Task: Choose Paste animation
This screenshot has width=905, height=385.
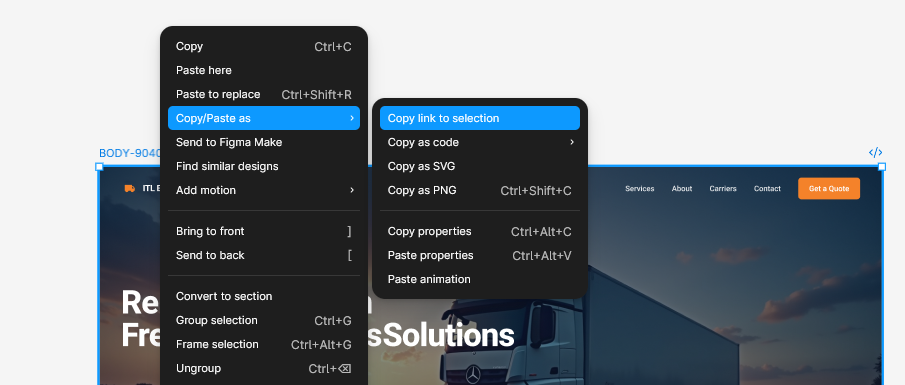Action: pos(480,279)
